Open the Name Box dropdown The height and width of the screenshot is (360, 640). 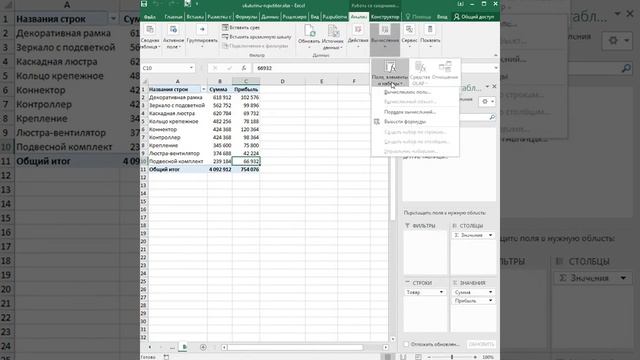pyautogui.click(x=191, y=68)
